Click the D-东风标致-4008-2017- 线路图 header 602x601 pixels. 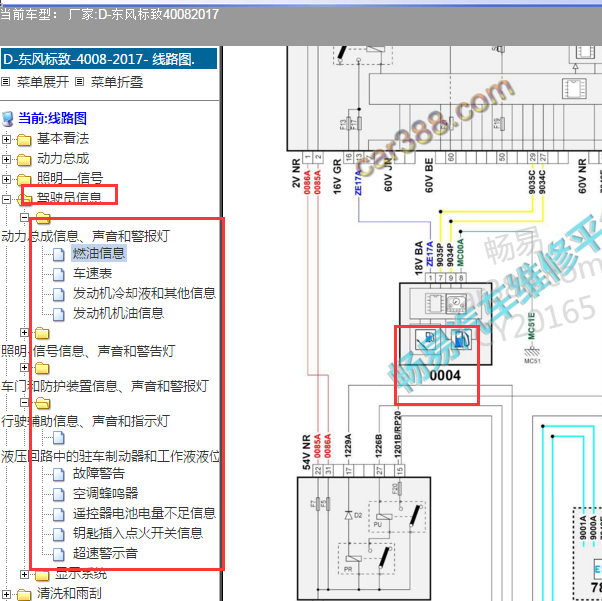pos(109,59)
